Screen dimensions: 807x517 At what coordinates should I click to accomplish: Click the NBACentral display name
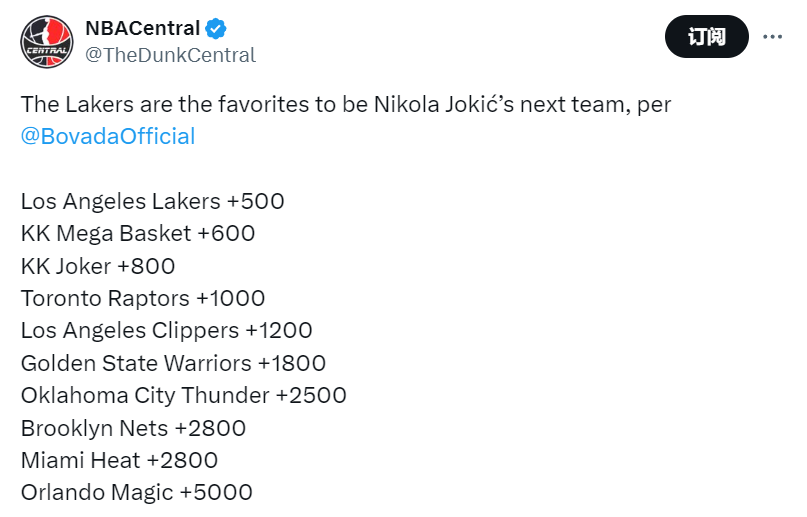(x=143, y=28)
